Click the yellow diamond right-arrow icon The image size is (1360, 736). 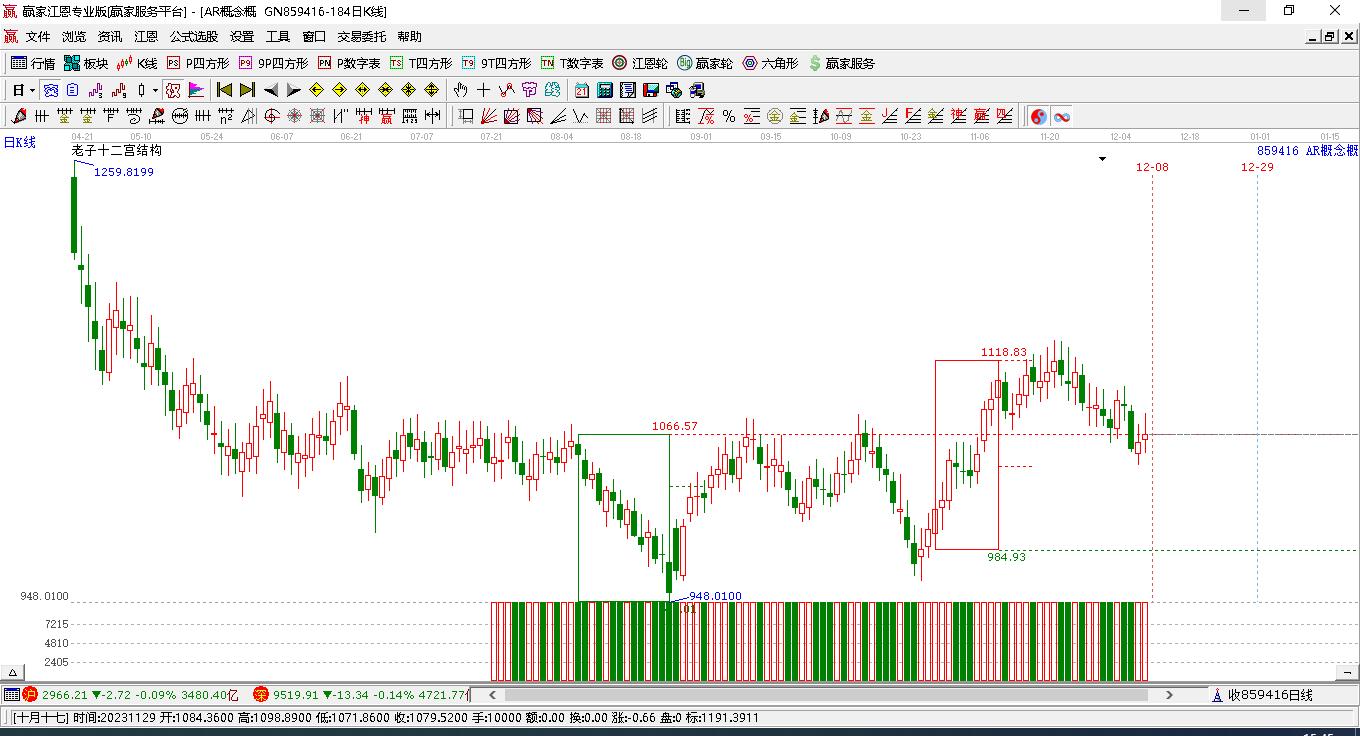click(339, 90)
